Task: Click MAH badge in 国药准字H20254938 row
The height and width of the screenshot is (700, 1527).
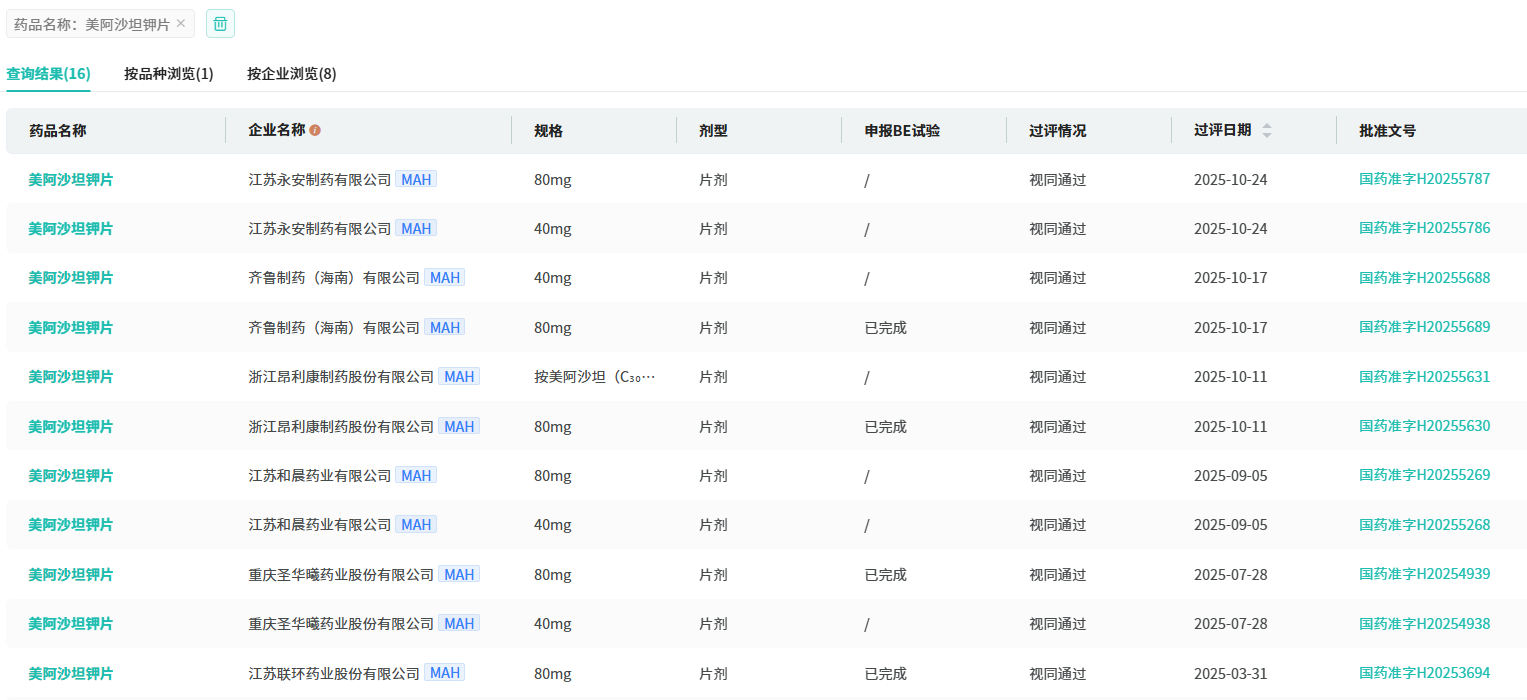Action: pos(458,624)
